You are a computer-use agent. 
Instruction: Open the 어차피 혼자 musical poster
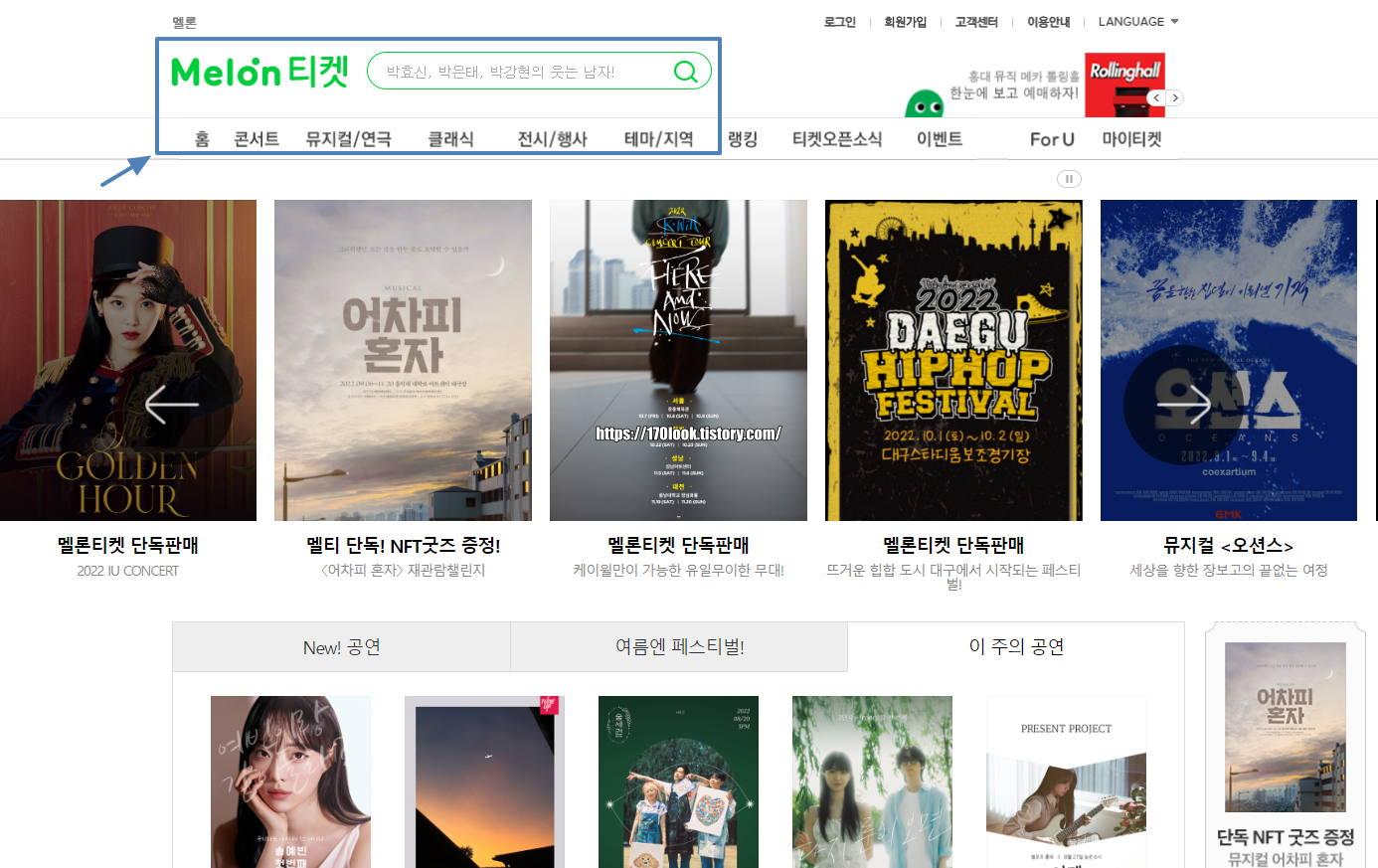tap(403, 360)
